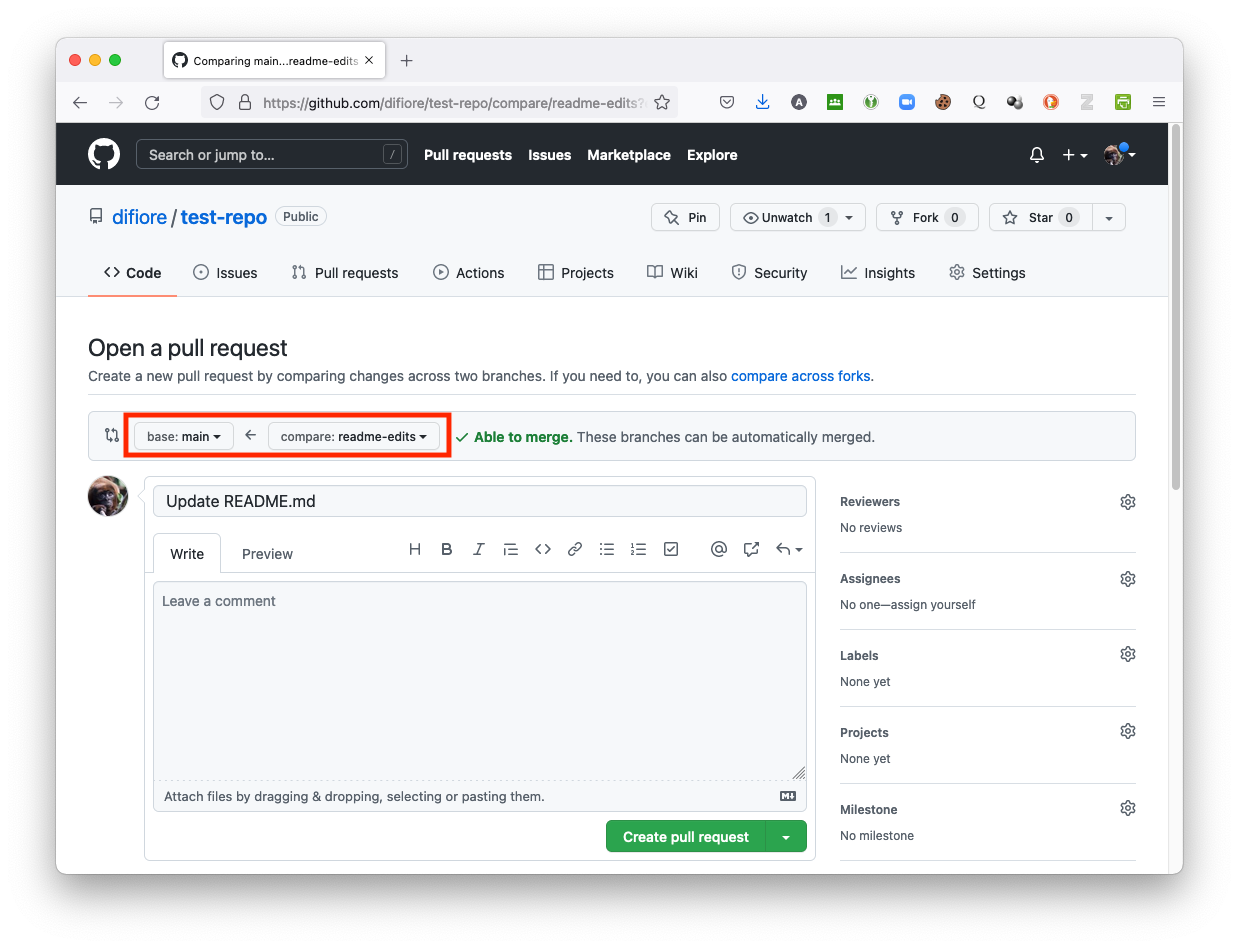Click the mention (@) icon in the editor

pos(718,549)
